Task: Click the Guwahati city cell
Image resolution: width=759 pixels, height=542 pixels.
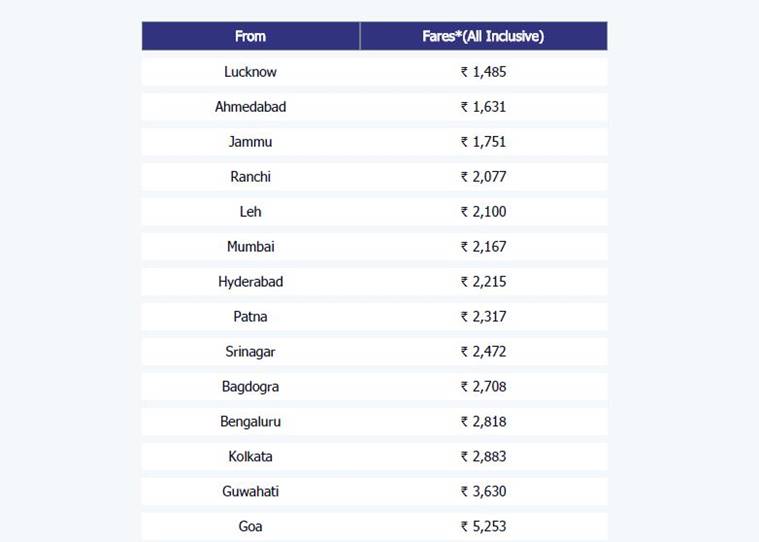Action: point(250,492)
